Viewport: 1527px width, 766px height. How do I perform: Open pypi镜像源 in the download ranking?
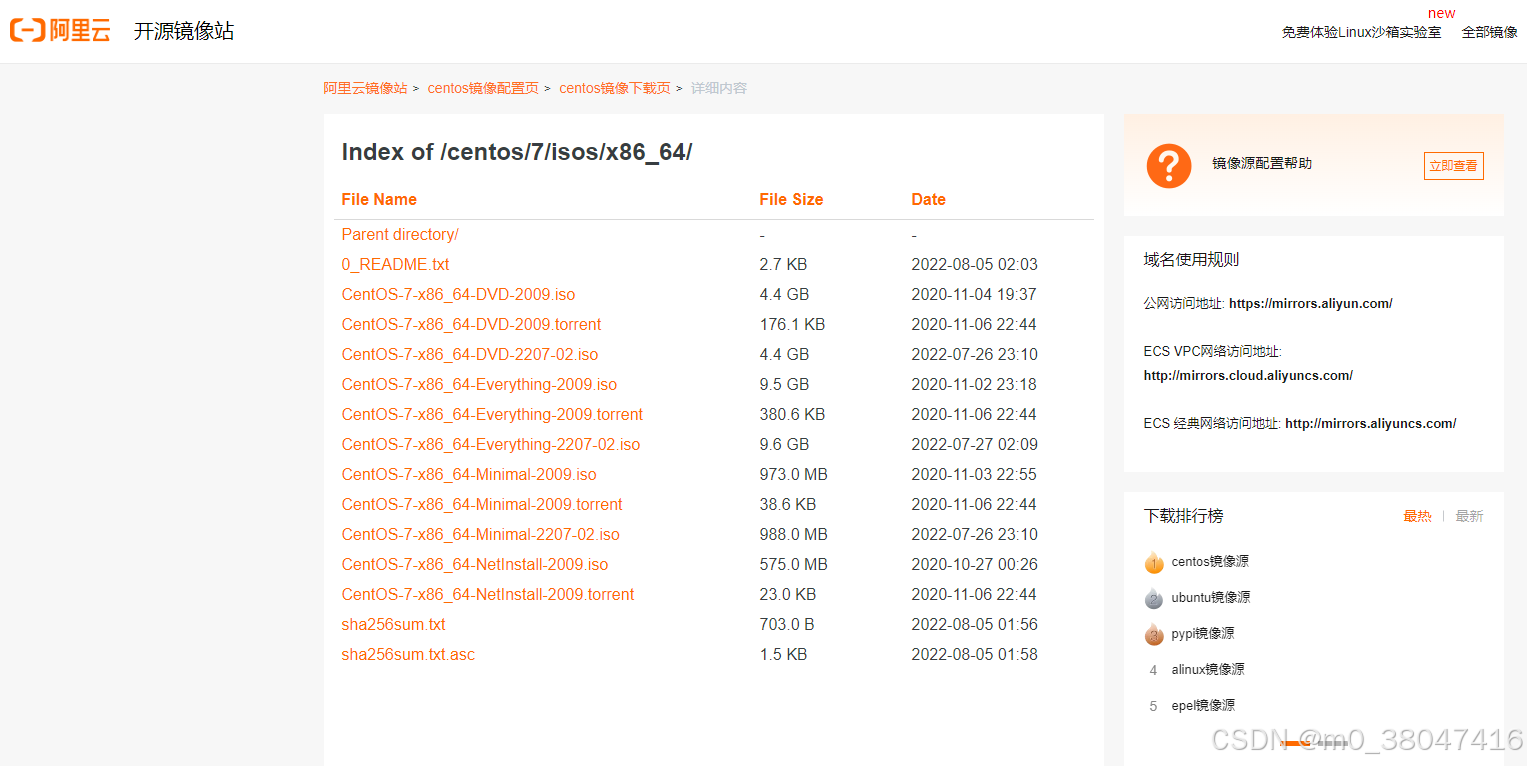(x=1203, y=634)
